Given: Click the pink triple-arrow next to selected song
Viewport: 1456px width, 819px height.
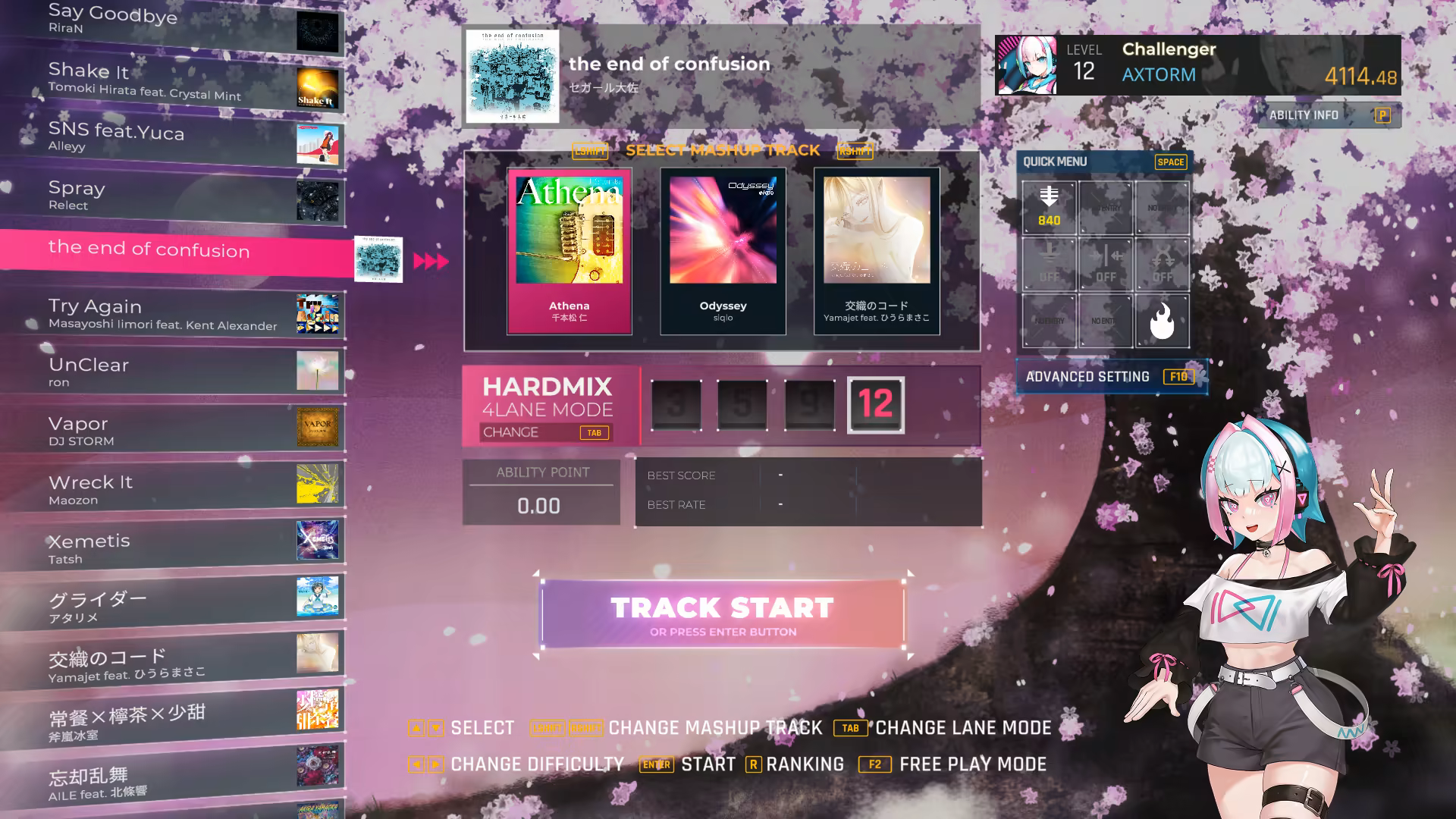Looking at the screenshot, I should click(x=431, y=262).
